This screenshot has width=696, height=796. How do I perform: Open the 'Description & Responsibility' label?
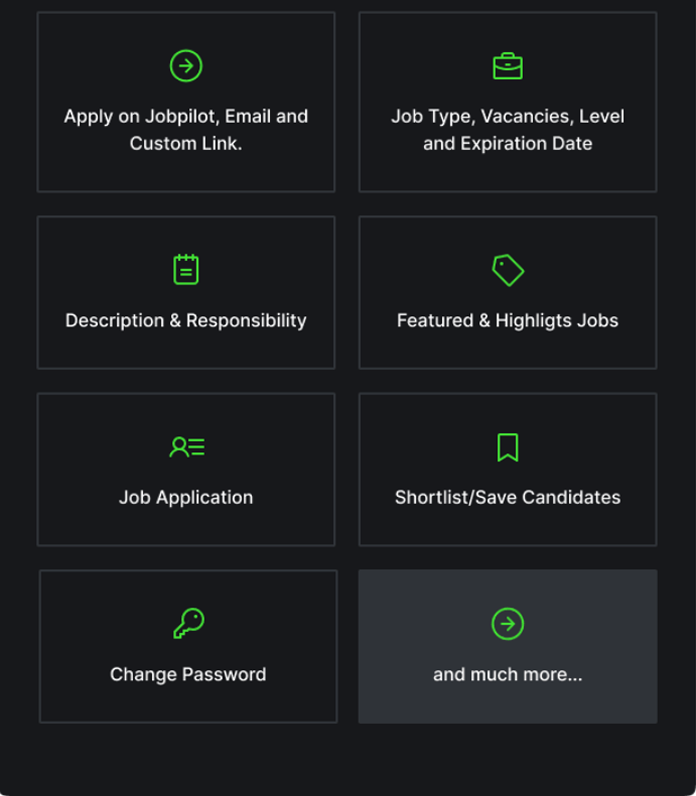[186, 321]
